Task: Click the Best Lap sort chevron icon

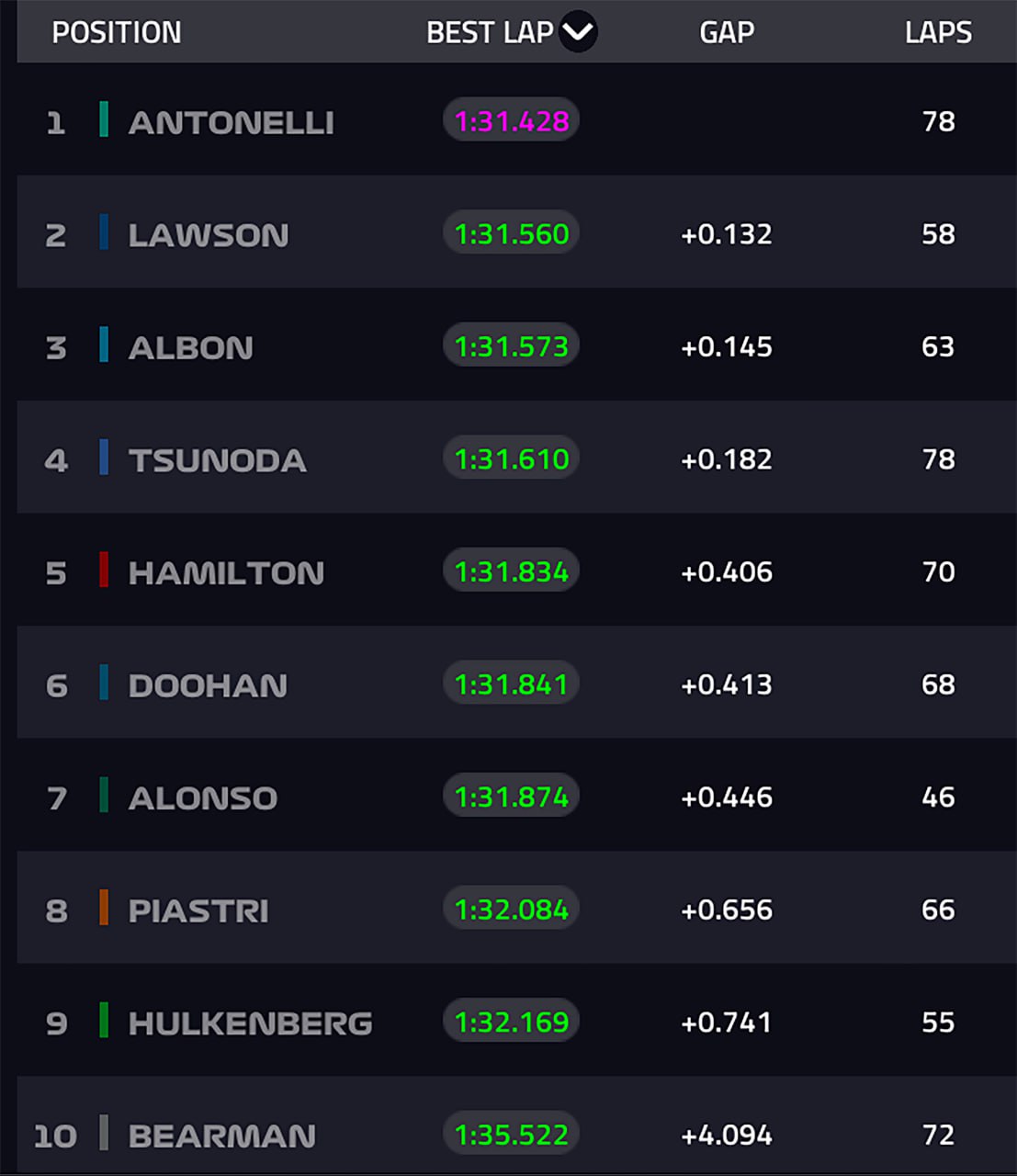Action: (578, 32)
